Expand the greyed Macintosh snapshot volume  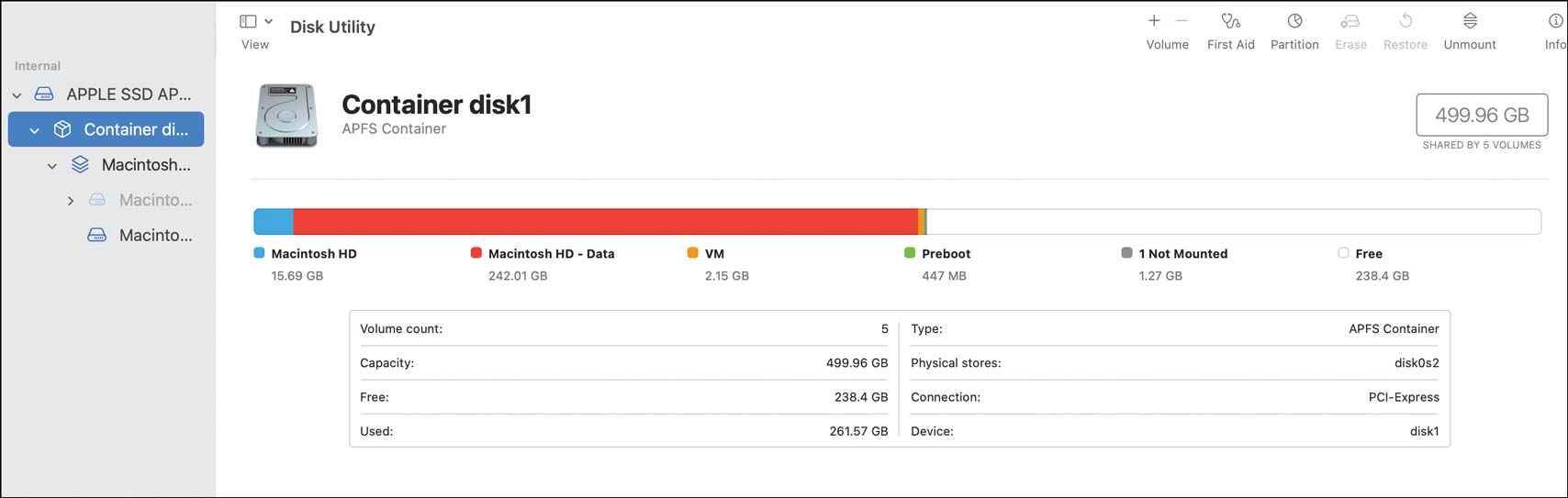71,201
